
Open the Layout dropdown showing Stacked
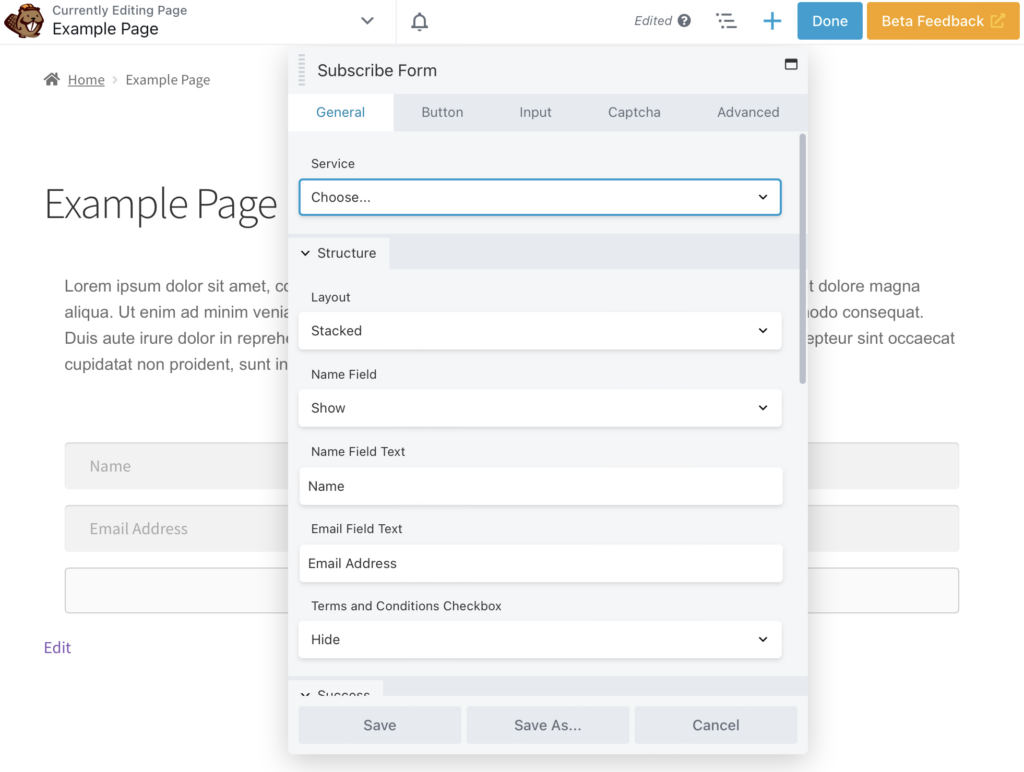click(x=540, y=331)
